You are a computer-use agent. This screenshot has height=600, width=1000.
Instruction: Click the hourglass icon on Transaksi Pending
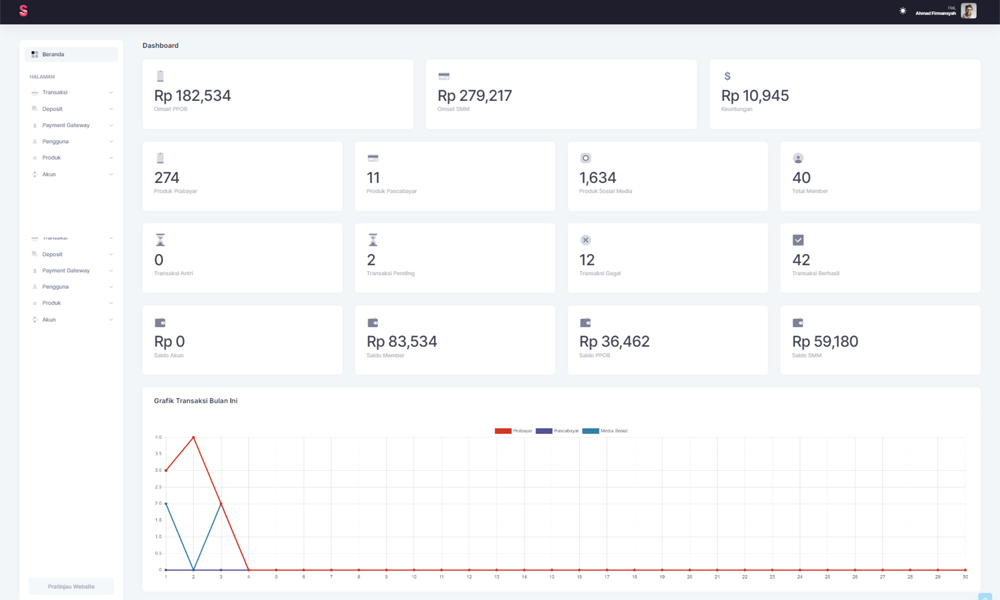(373, 240)
